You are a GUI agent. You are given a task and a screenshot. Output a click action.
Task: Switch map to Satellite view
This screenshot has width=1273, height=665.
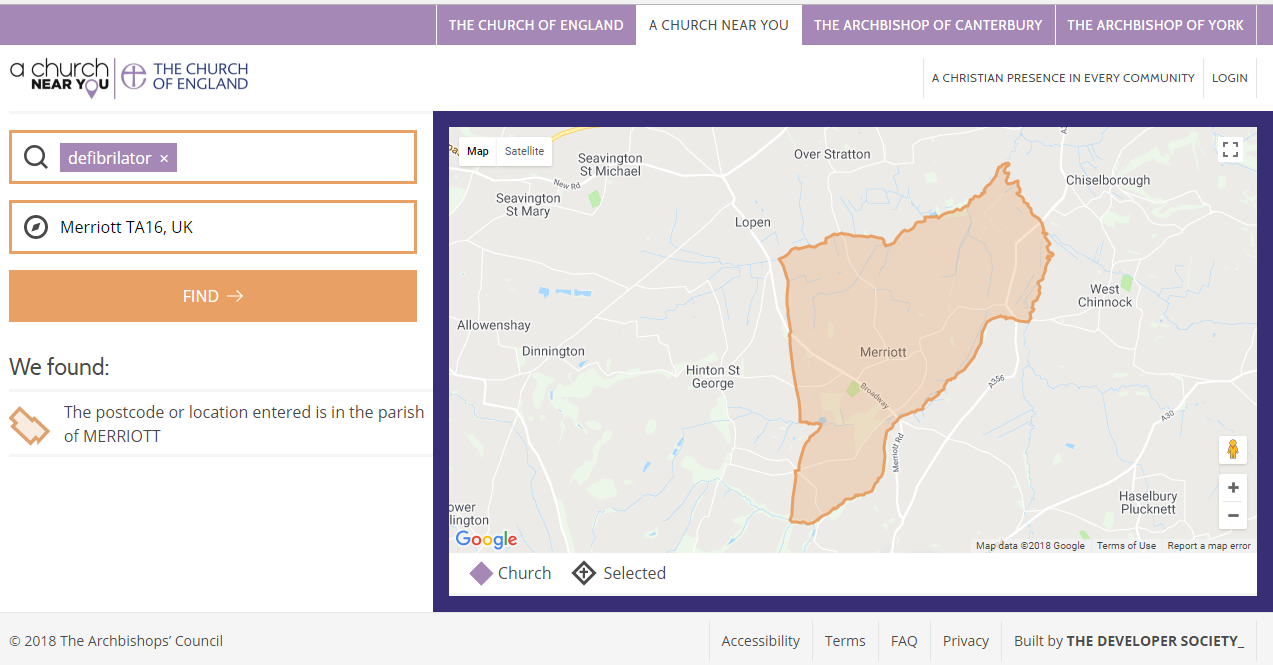pyautogui.click(x=524, y=151)
